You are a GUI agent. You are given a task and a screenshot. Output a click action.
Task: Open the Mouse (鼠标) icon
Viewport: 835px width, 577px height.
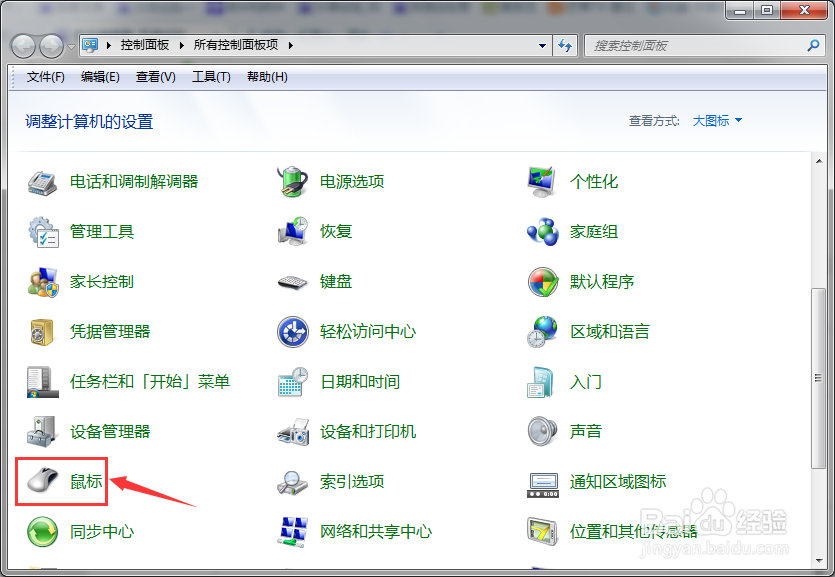[43, 481]
